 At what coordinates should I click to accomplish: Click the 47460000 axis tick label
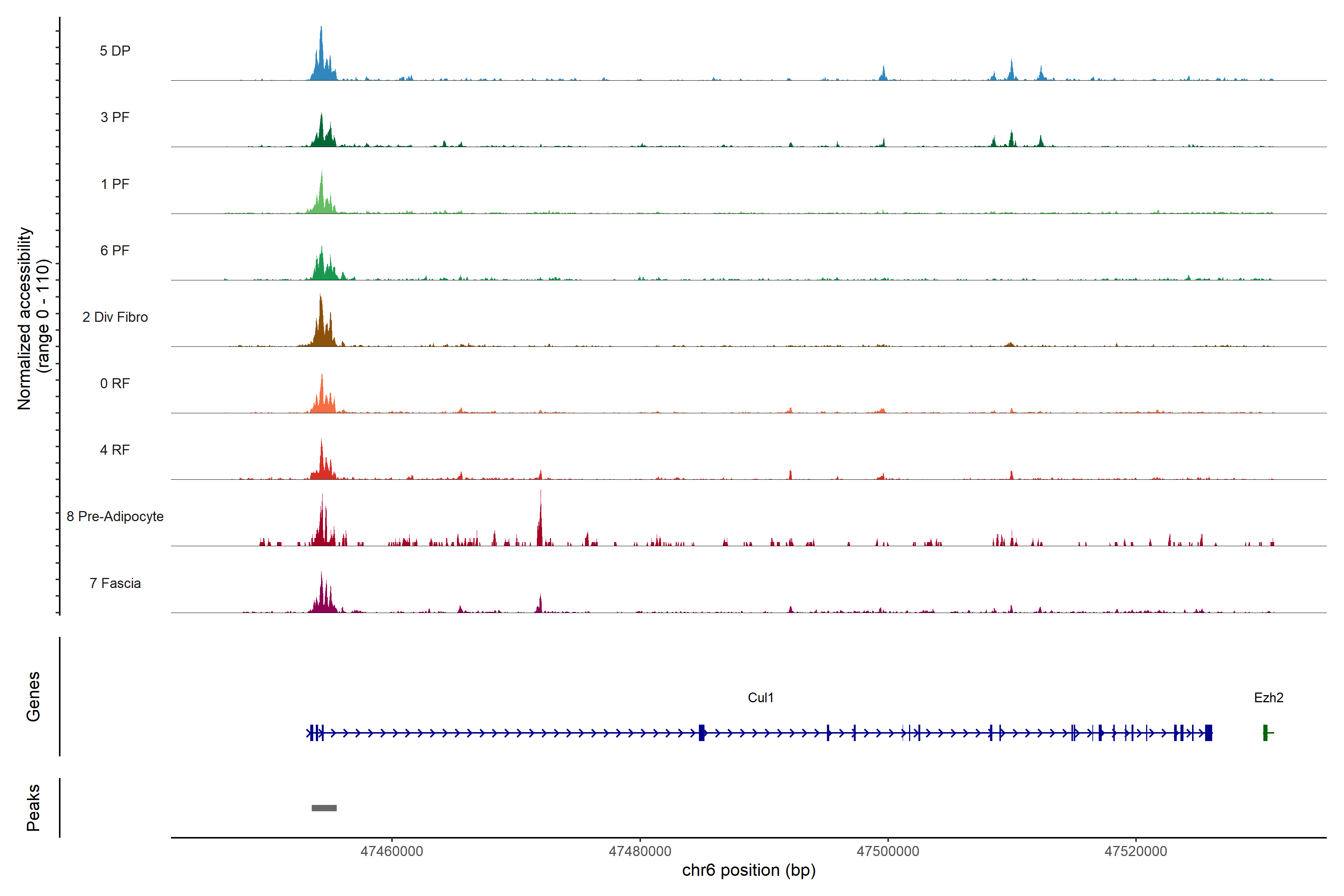click(x=391, y=851)
